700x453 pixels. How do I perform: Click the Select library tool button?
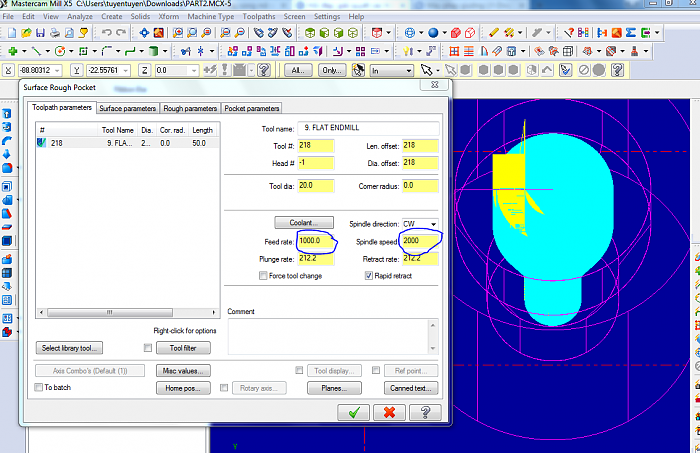click(x=69, y=348)
